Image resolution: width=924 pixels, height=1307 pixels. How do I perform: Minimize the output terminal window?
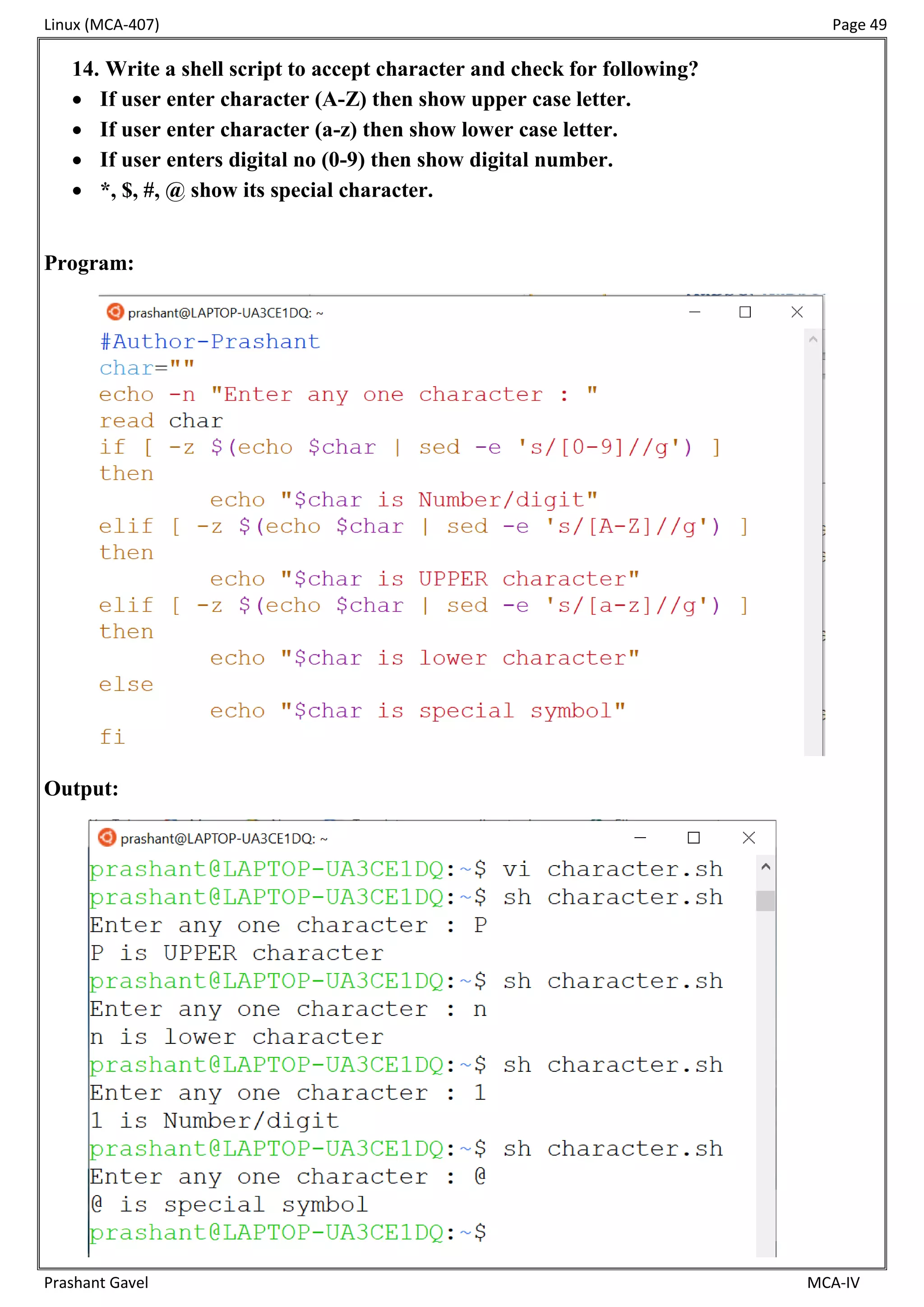(640, 838)
